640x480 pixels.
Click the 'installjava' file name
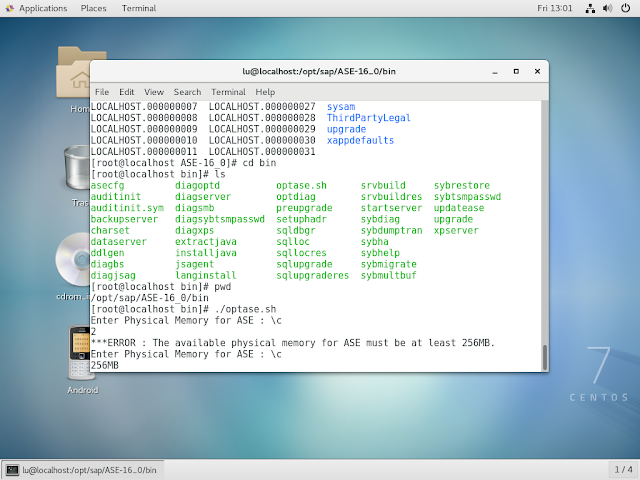(206, 253)
